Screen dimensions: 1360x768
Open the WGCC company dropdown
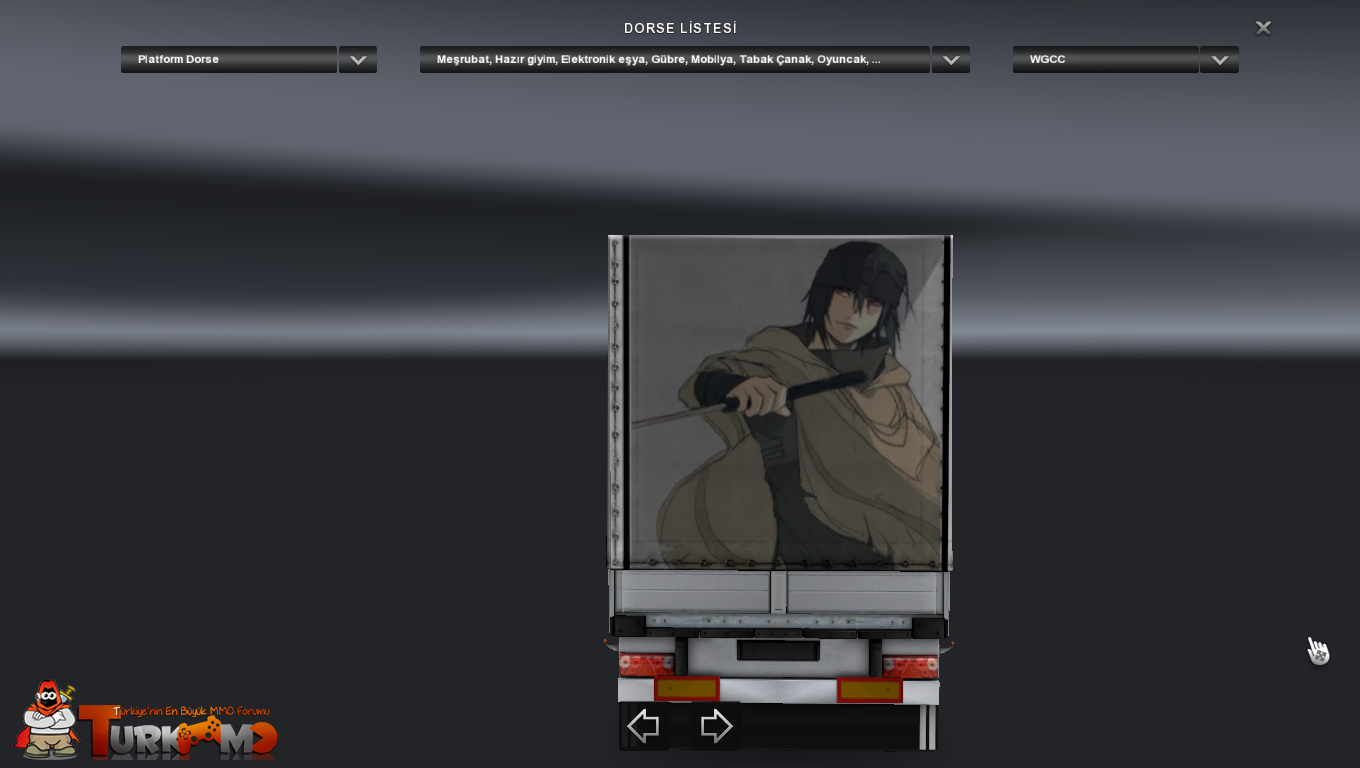1106,59
